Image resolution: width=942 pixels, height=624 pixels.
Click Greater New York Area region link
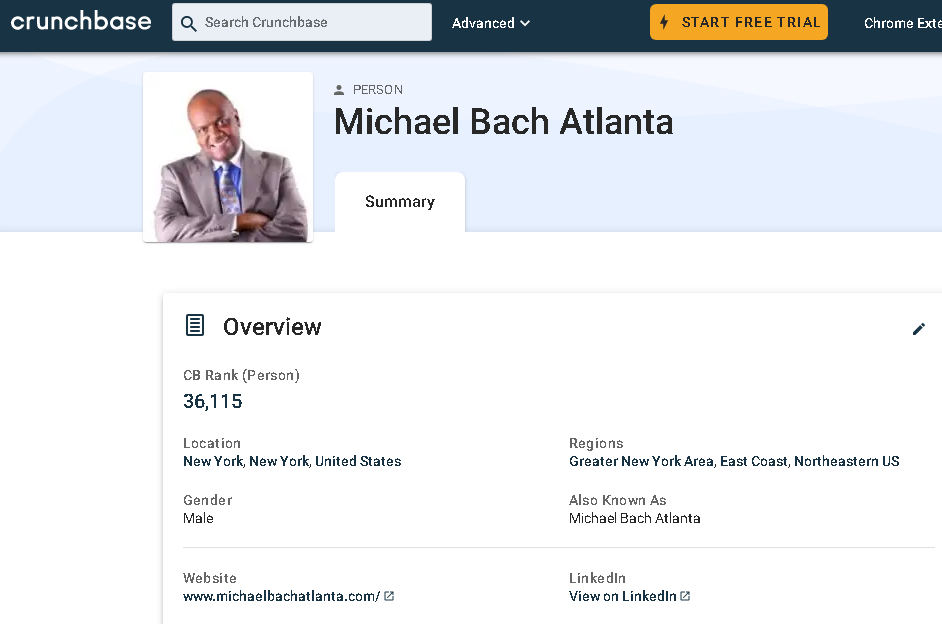[641, 461]
